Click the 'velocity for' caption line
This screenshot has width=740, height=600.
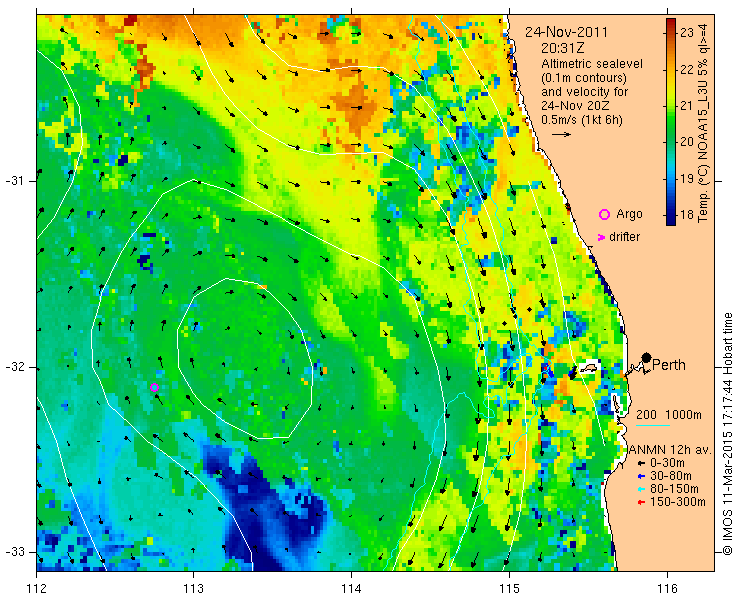[584, 92]
